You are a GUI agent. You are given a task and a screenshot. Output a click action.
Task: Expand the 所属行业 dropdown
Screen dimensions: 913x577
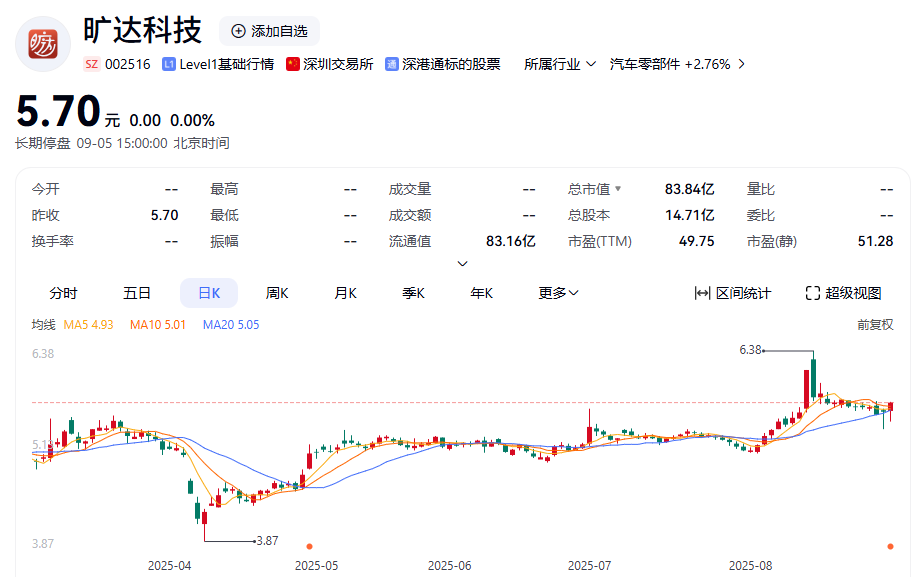560,64
